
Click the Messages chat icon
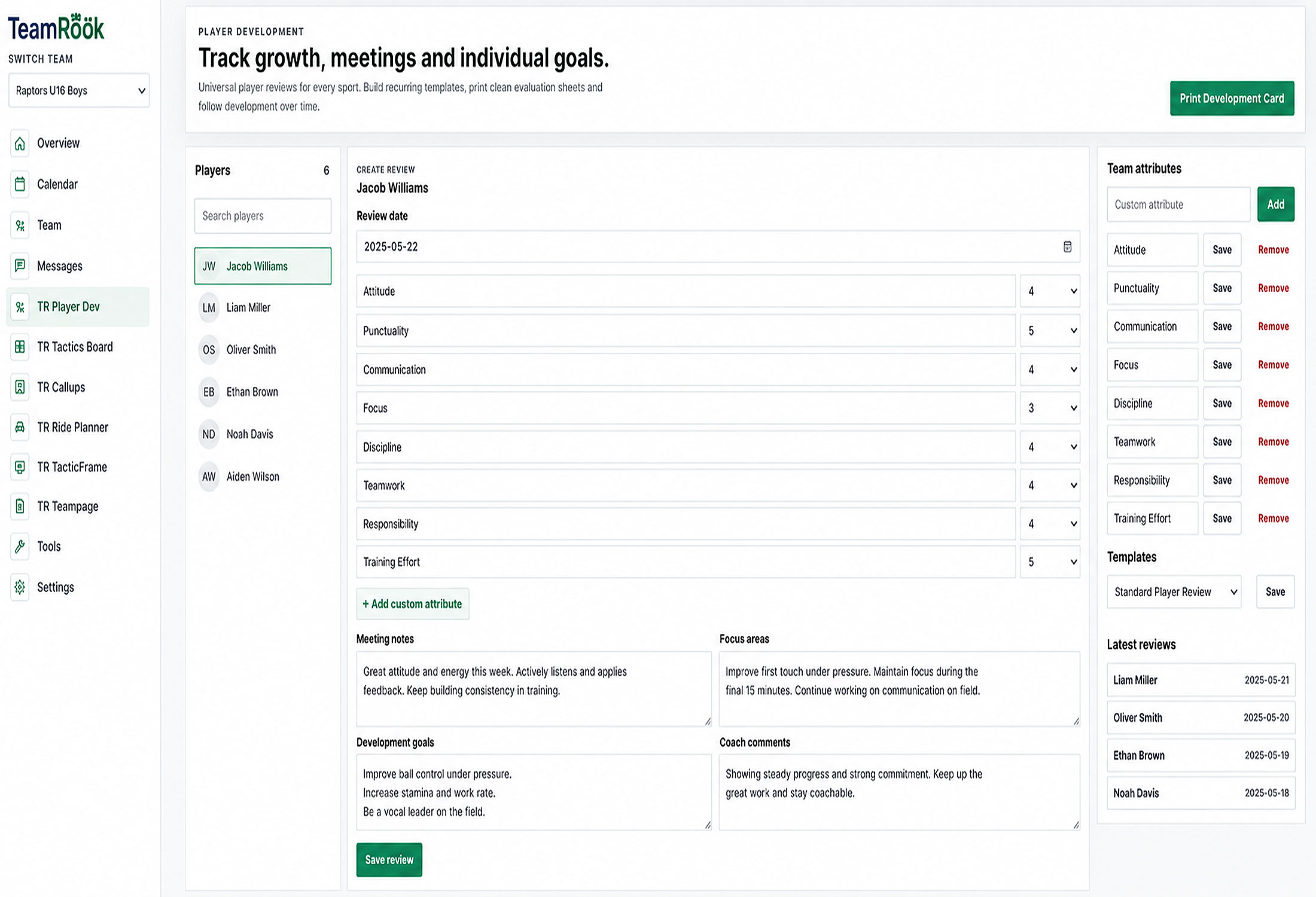click(x=20, y=266)
